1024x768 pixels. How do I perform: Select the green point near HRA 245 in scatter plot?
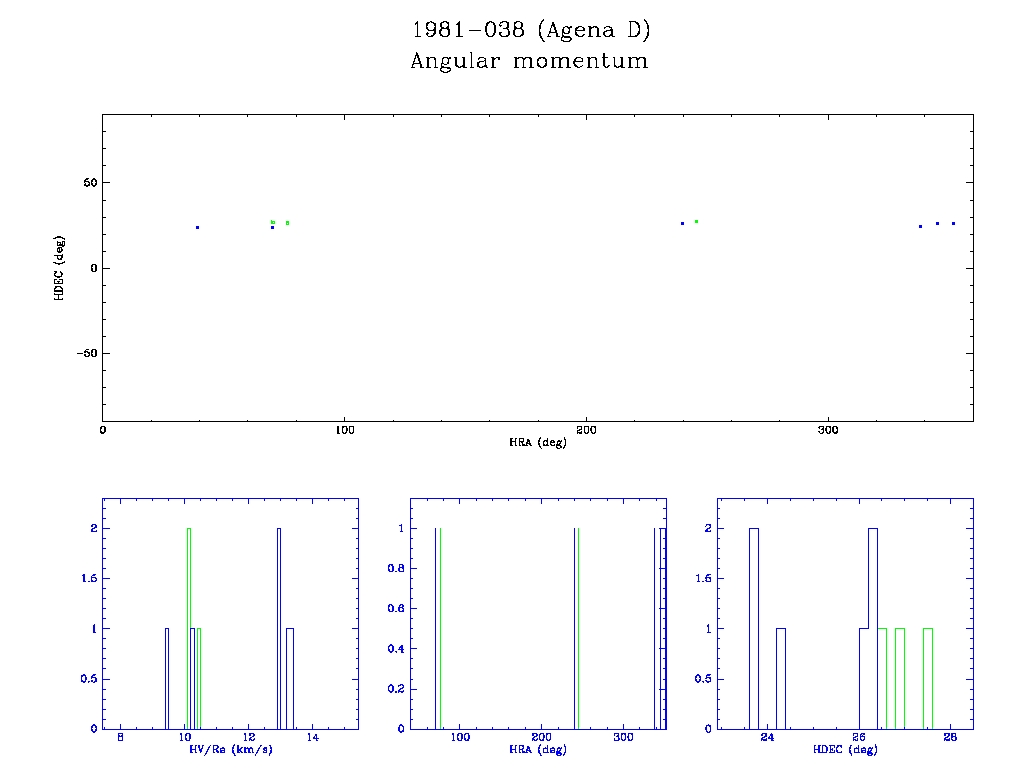tap(696, 221)
